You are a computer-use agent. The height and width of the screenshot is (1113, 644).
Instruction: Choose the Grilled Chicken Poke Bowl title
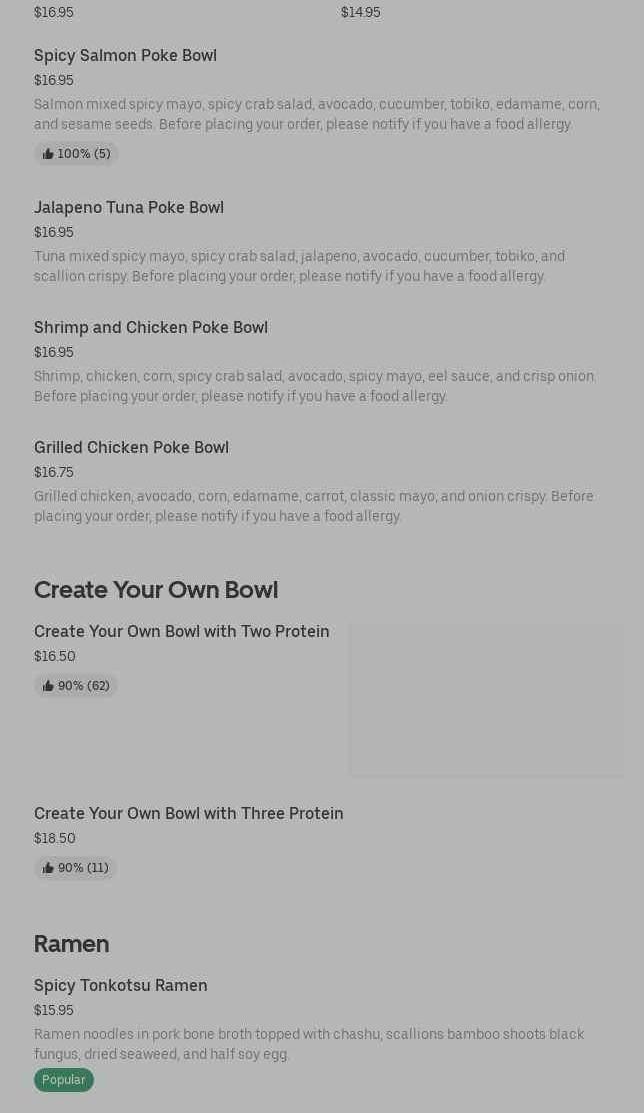(131, 447)
